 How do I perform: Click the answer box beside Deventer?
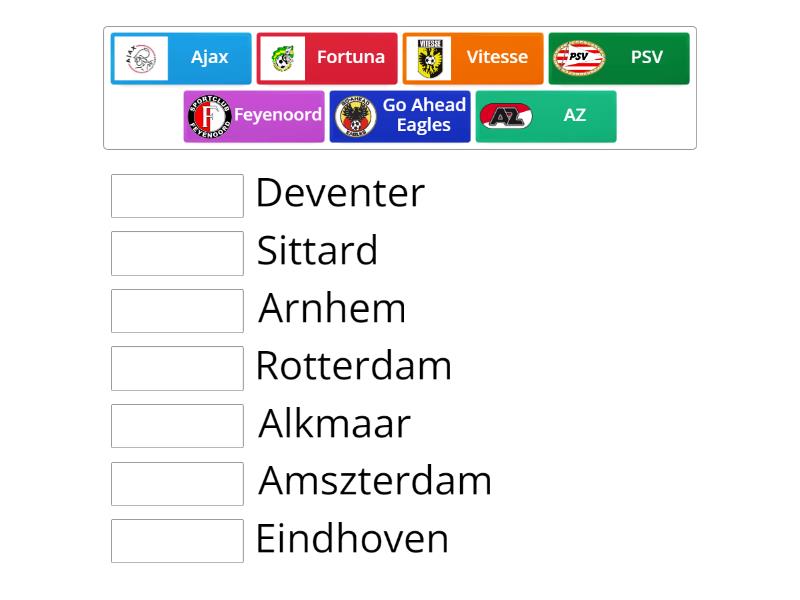(x=177, y=196)
